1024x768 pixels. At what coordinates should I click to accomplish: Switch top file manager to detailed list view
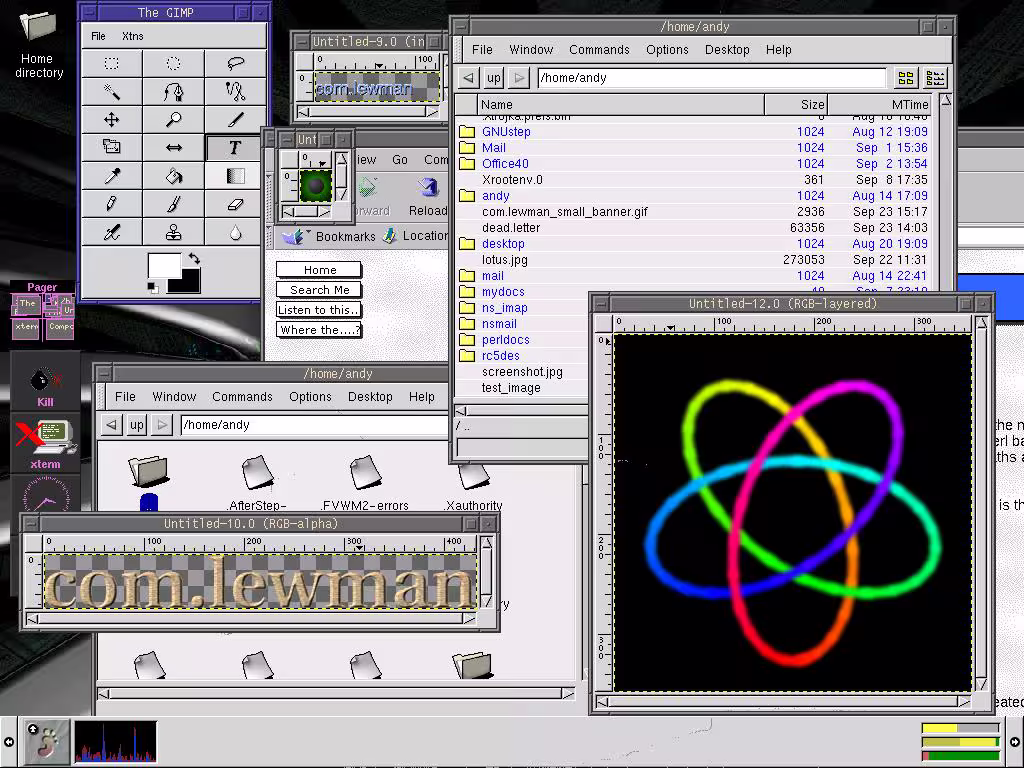(x=935, y=78)
